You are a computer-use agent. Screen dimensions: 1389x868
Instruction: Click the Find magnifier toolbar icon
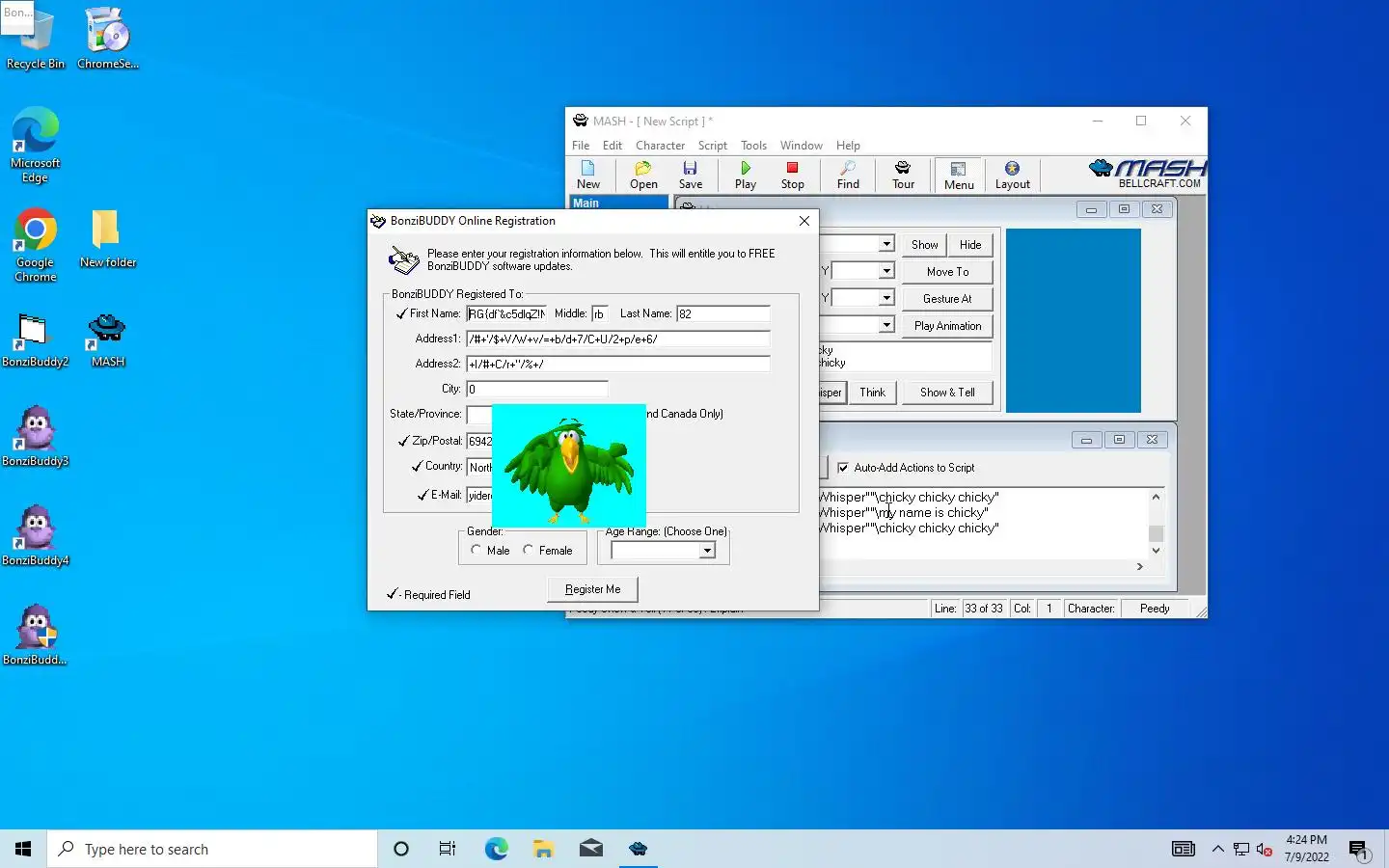click(x=848, y=176)
